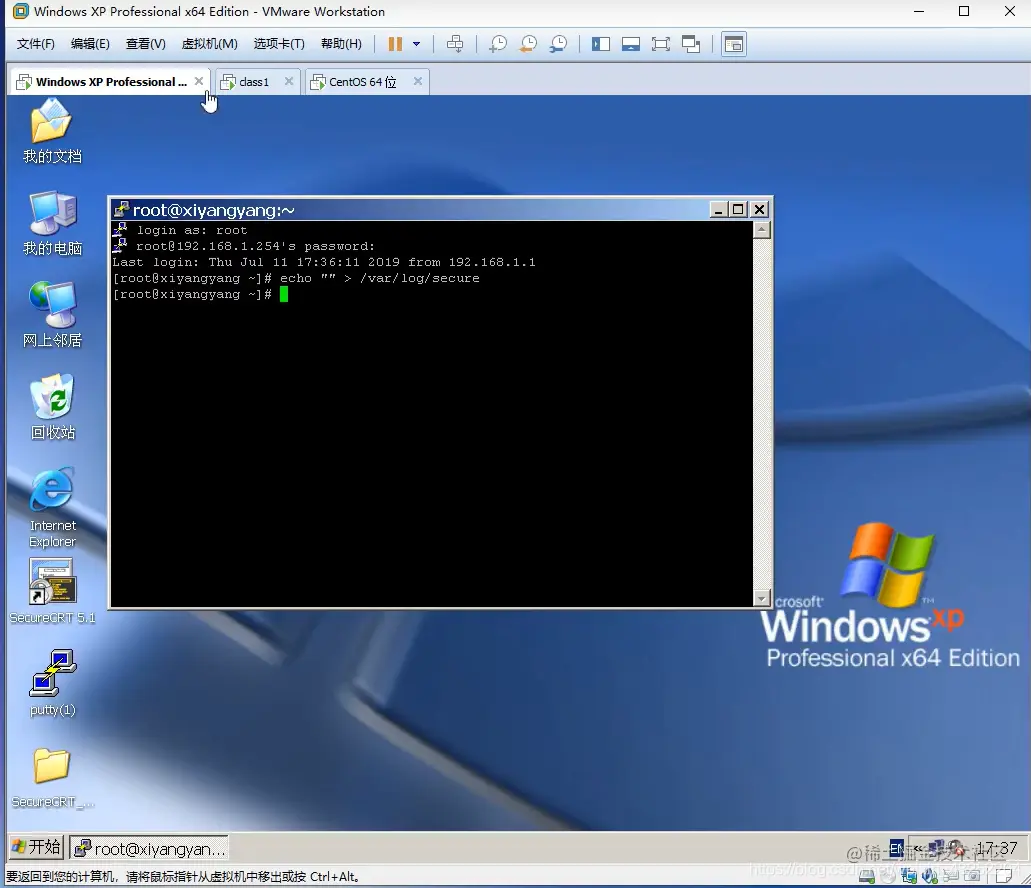This screenshot has height=888, width=1031.
Task: Close the class1 tab
Action: [x=289, y=82]
